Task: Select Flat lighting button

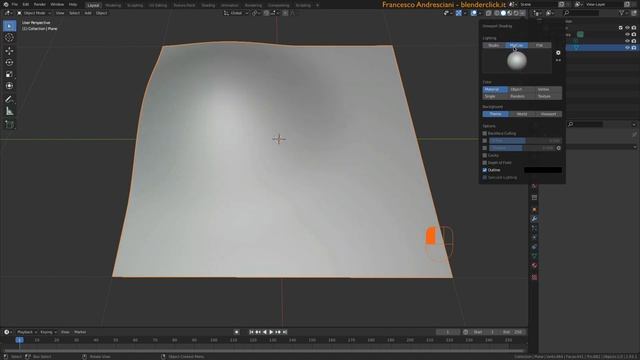Action: pos(540,45)
